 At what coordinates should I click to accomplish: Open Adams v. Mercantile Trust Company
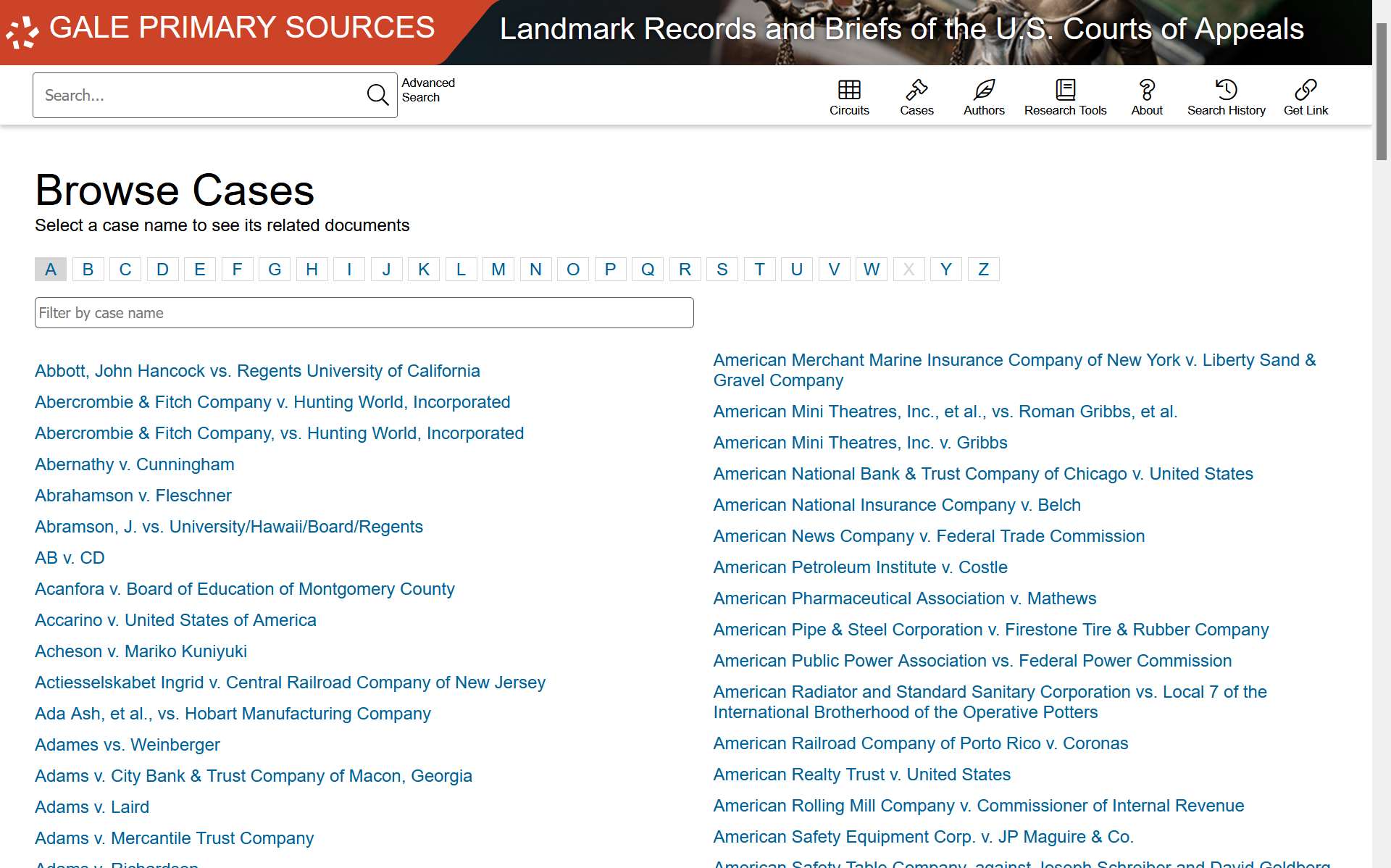[174, 838]
